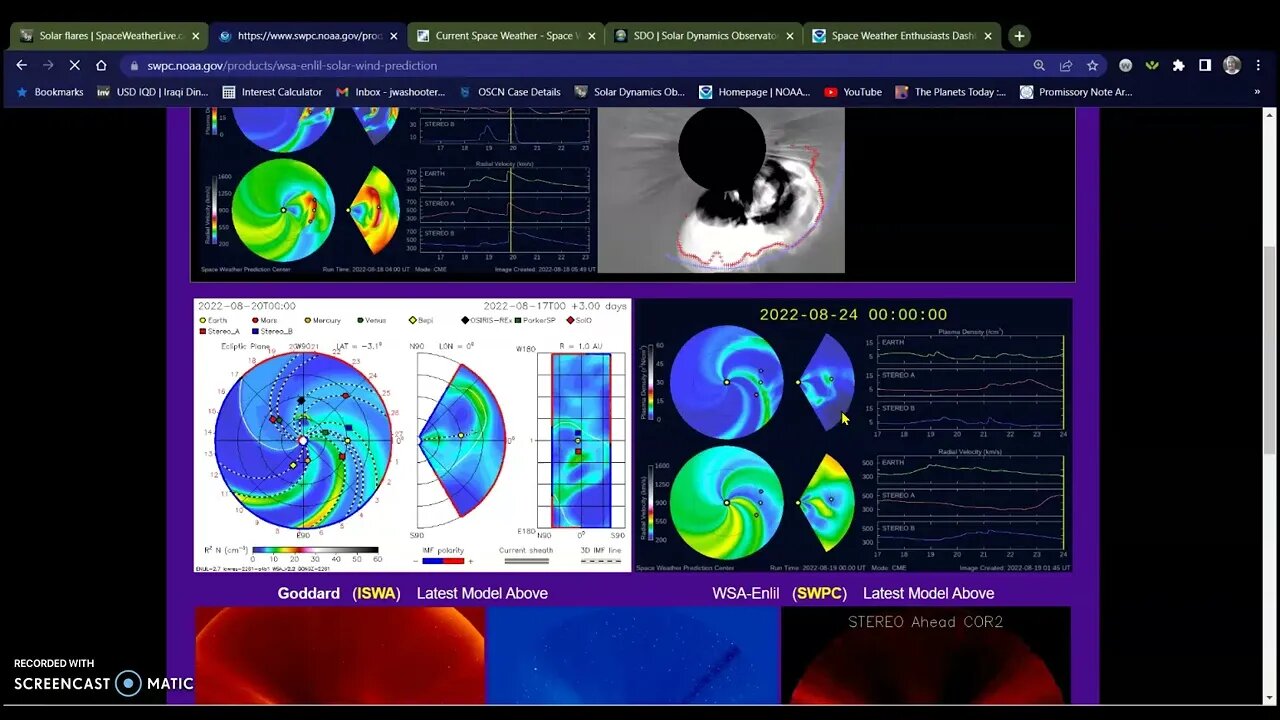Open the blue LASCO coronagraph image
Image resolution: width=1280 pixels, height=720 pixels.
[x=633, y=655]
